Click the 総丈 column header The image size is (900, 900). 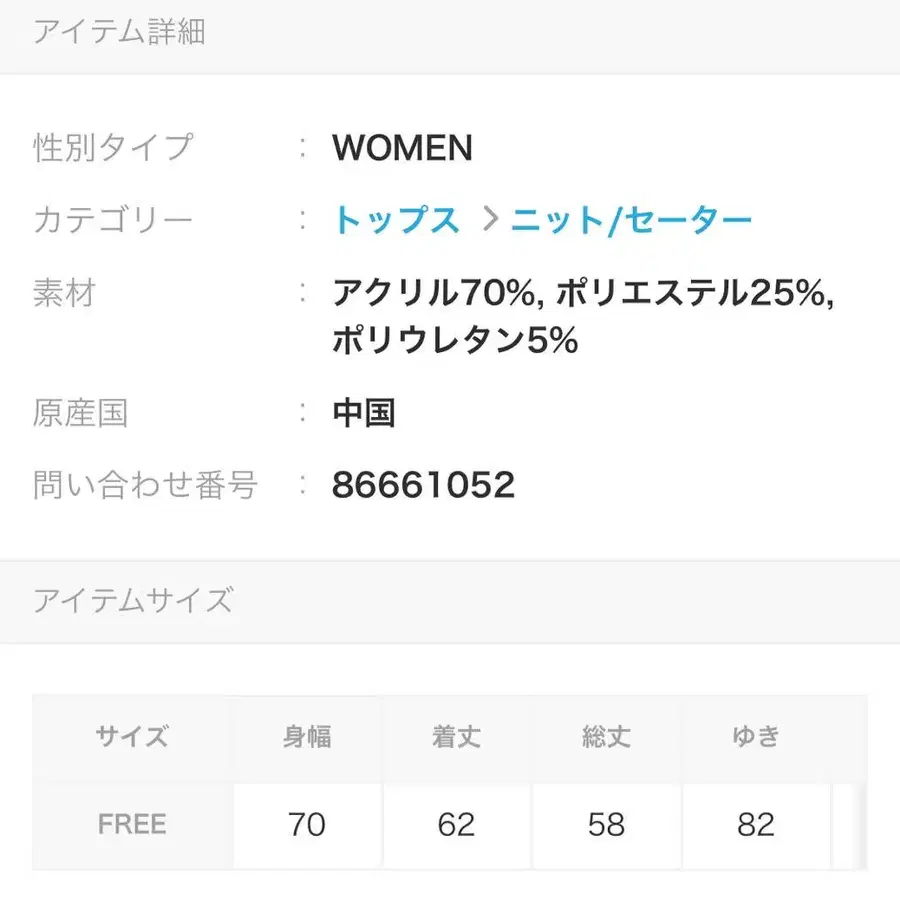point(607,738)
